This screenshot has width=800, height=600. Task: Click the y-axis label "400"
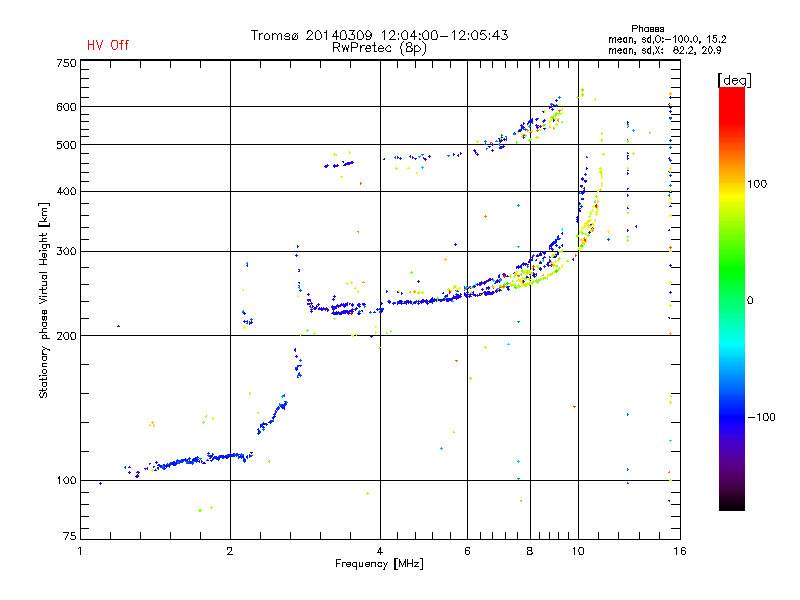pyautogui.click(x=66, y=191)
